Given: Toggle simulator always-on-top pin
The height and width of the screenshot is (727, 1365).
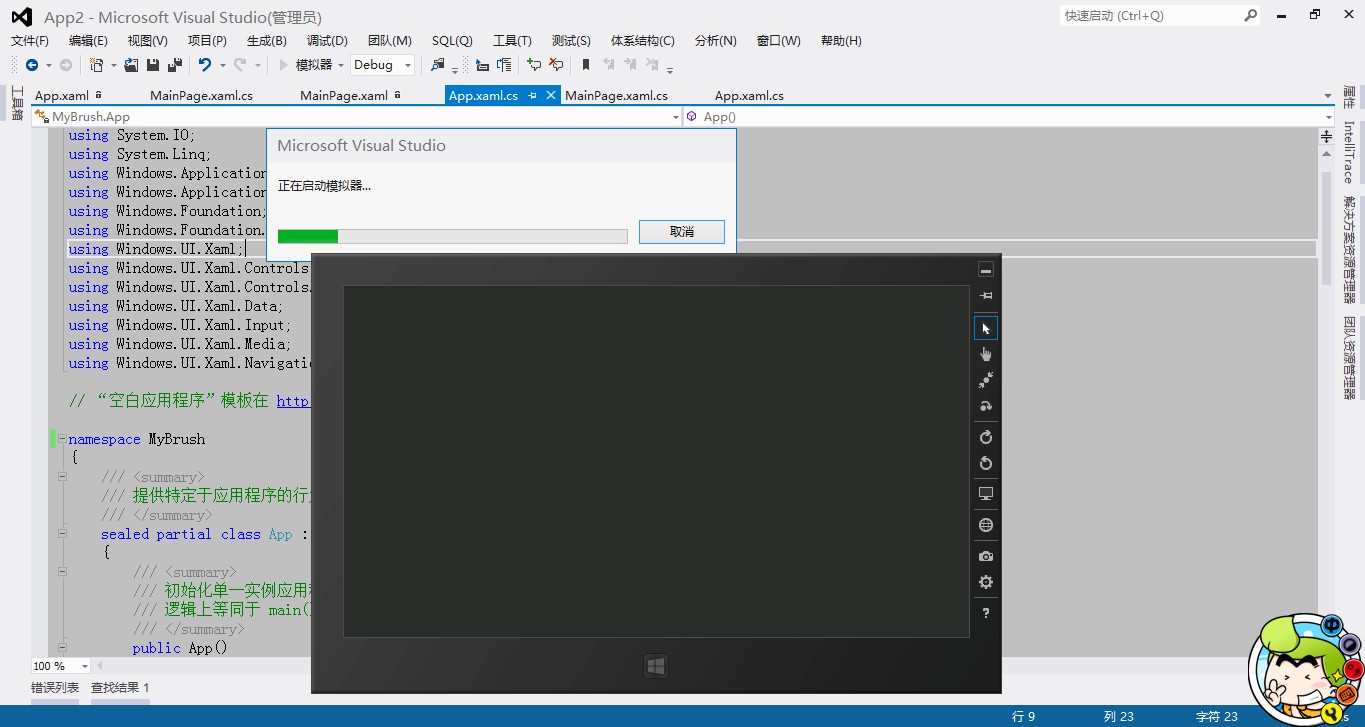Looking at the screenshot, I should coord(986,296).
